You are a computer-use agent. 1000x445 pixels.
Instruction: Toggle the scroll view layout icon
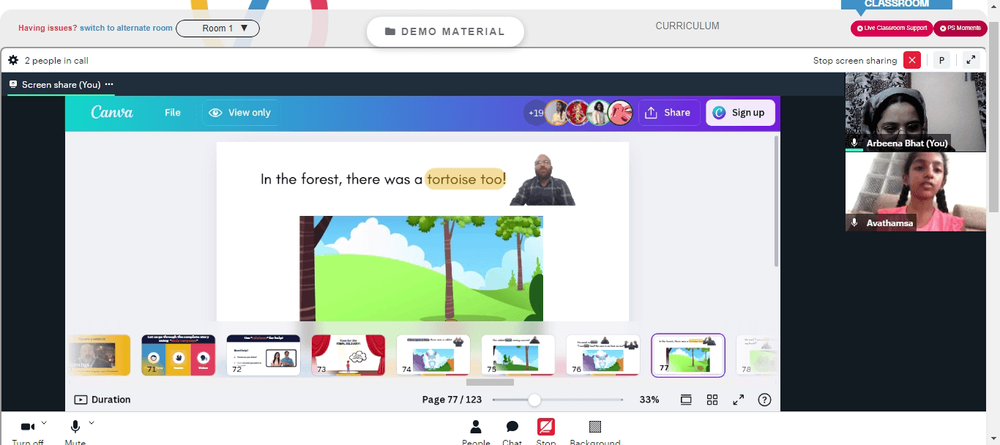pos(686,400)
